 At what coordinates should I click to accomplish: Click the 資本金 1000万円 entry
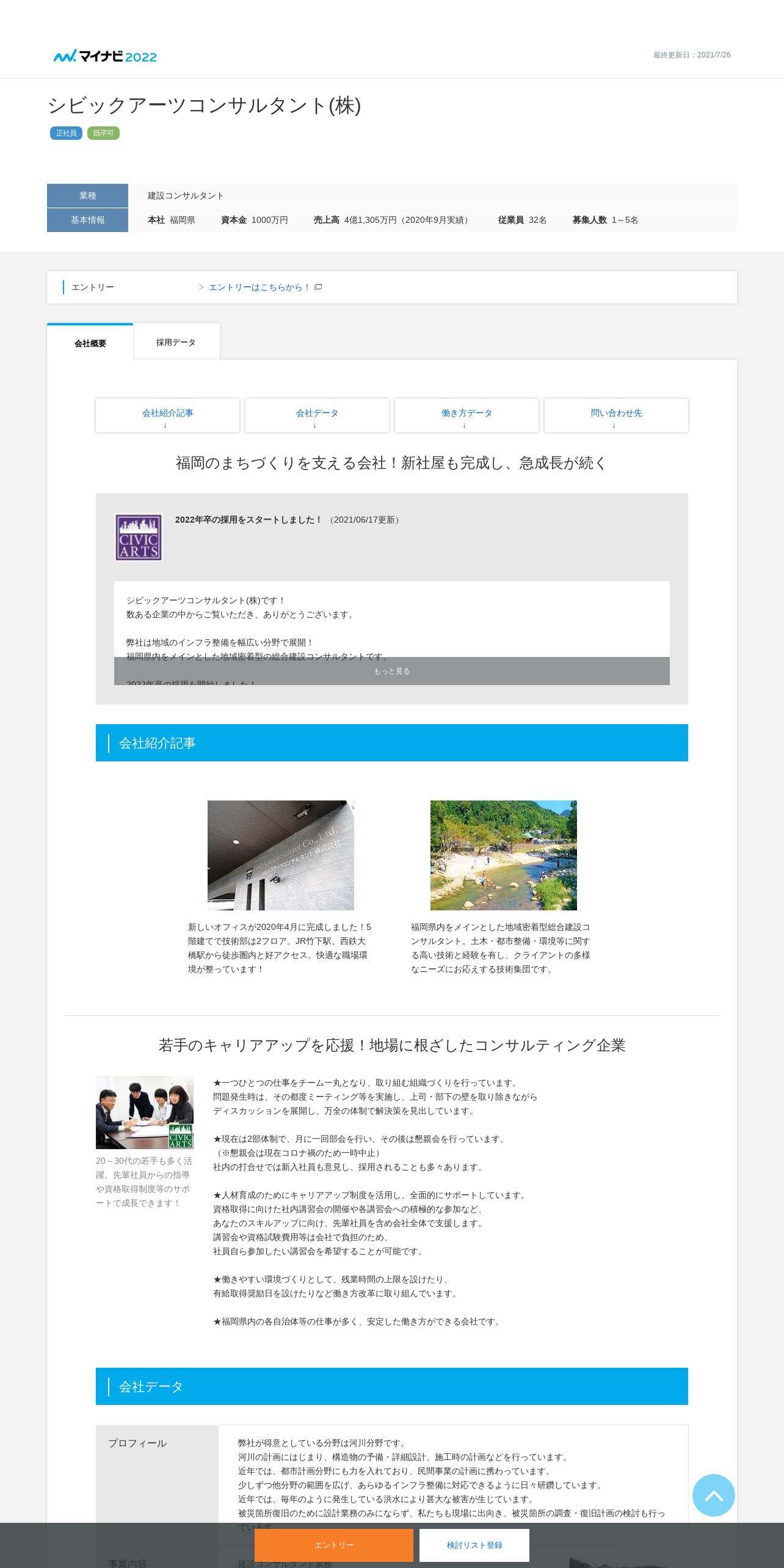tap(254, 220)
